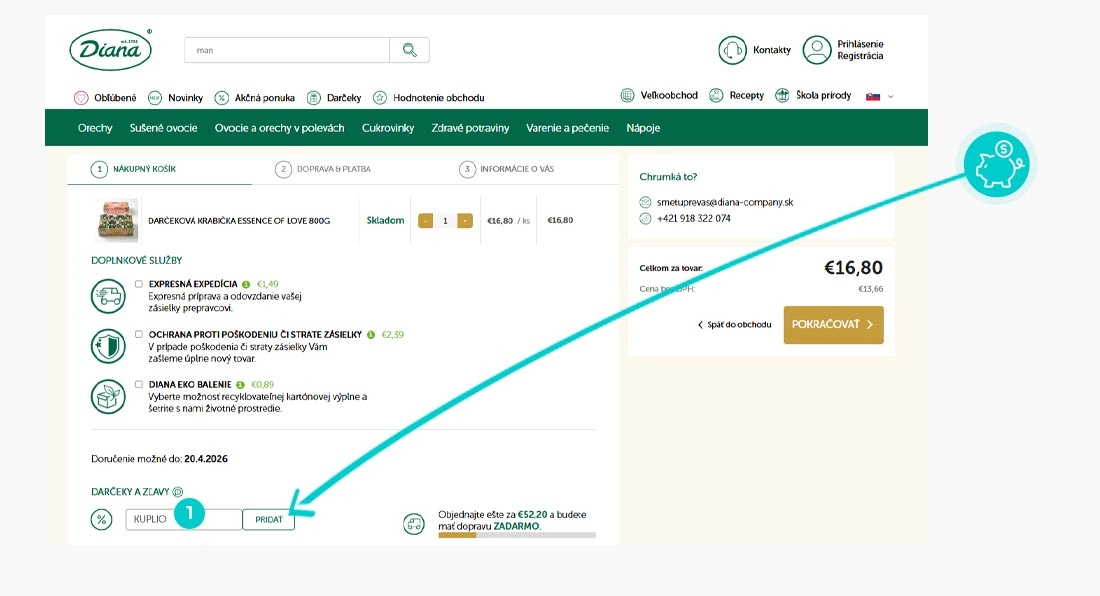Image resolution: width=1100 pixels, height=596 pixels.
Task: Enable Expresná expedícia checkbox
Action: pyautogui.click(x=139, y=284)
